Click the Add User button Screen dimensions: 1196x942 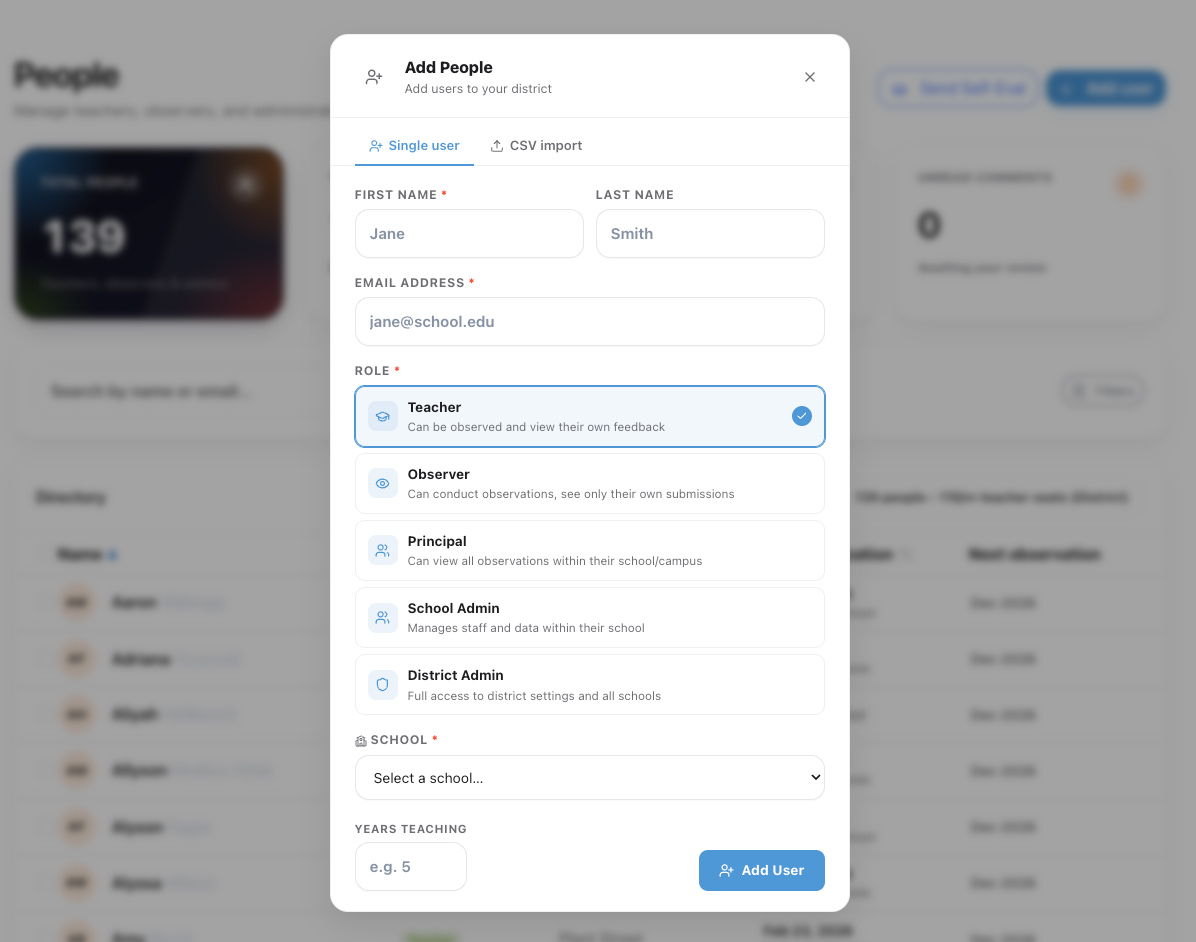pyautogui.click(x=761, y=870)
